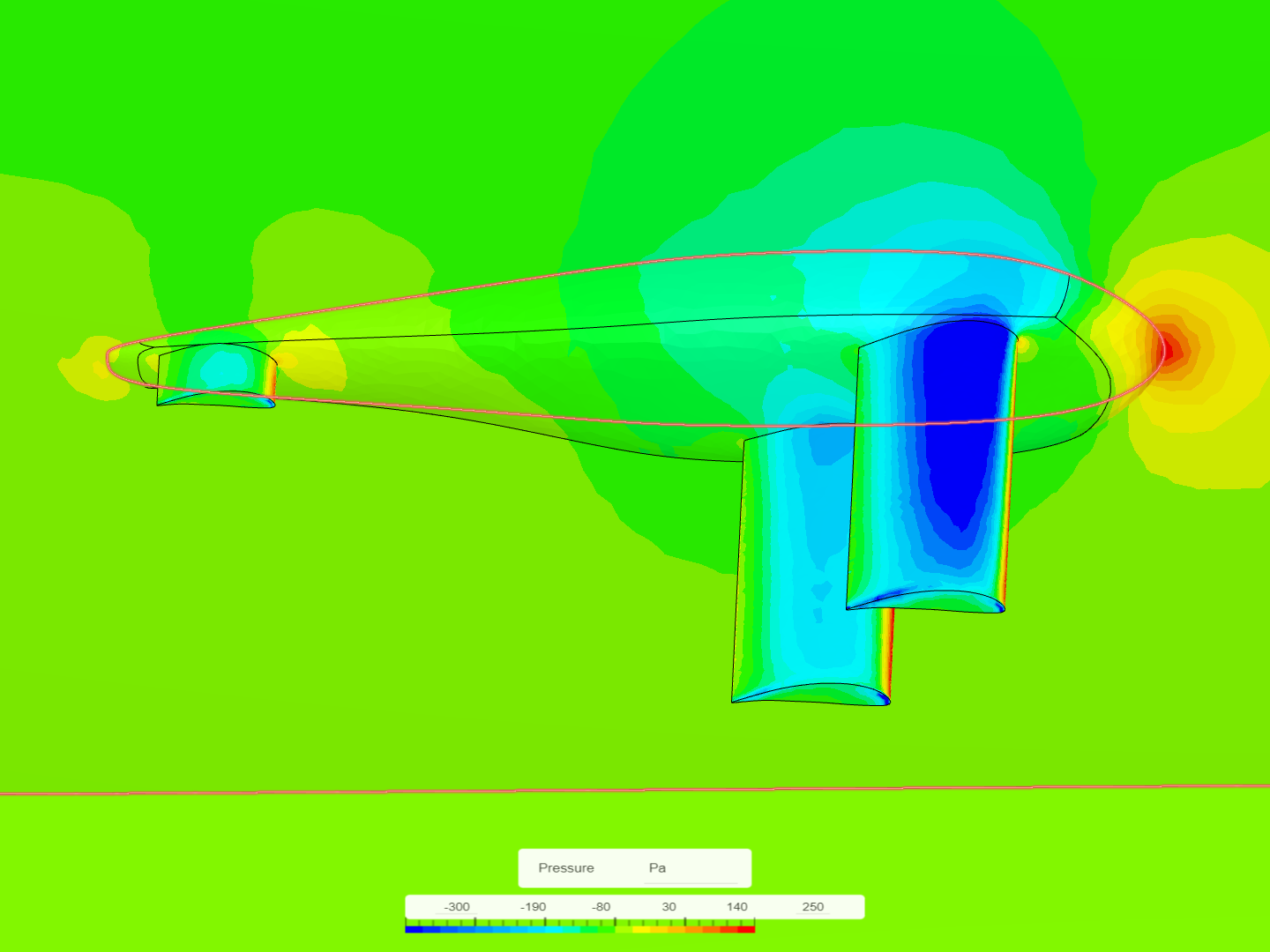
Task: Edit the -300 minimum legend value
Action: click(x=457, y=906)
